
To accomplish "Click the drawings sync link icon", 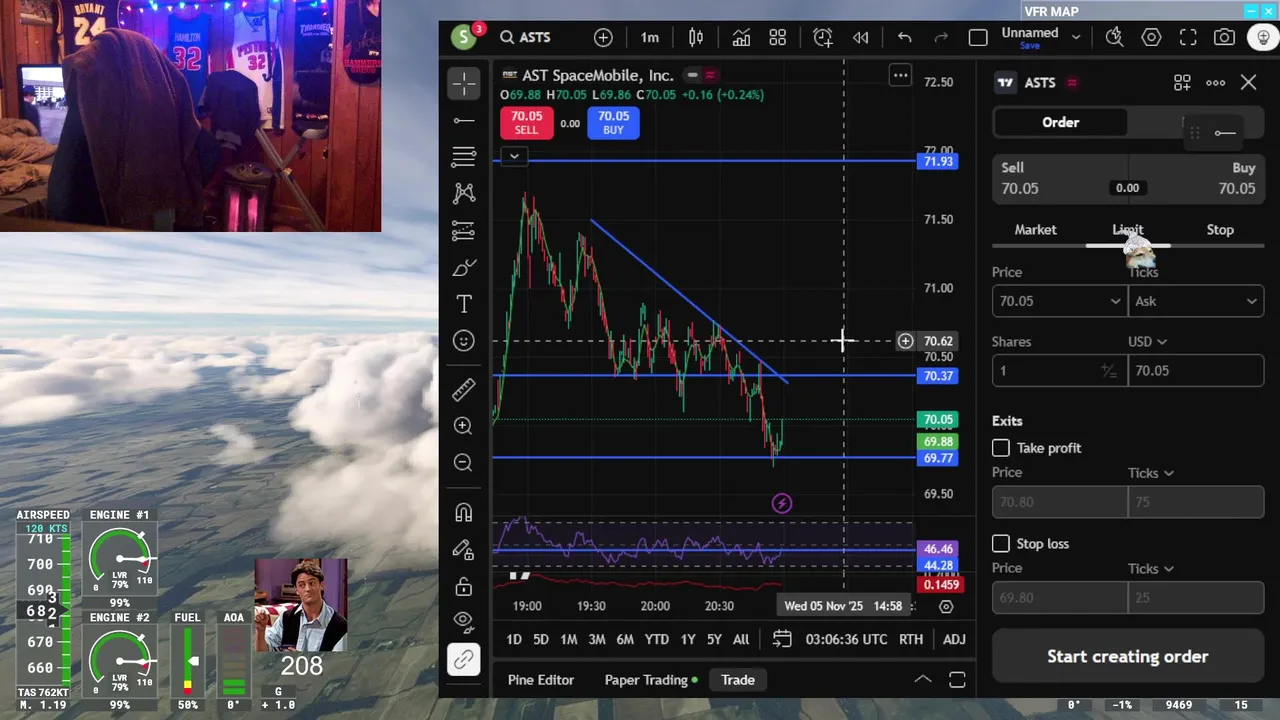I will pos(464,659).
